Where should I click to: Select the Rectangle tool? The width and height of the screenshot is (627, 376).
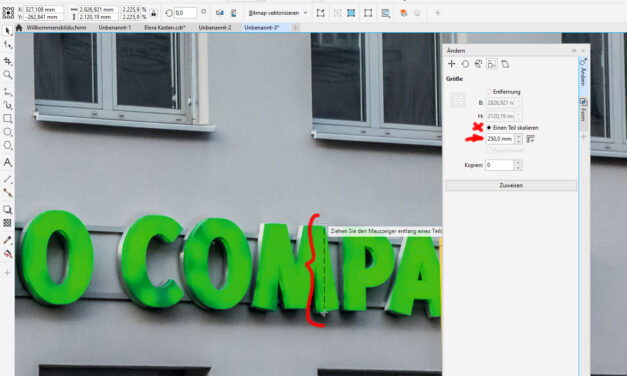coord(8,118)
